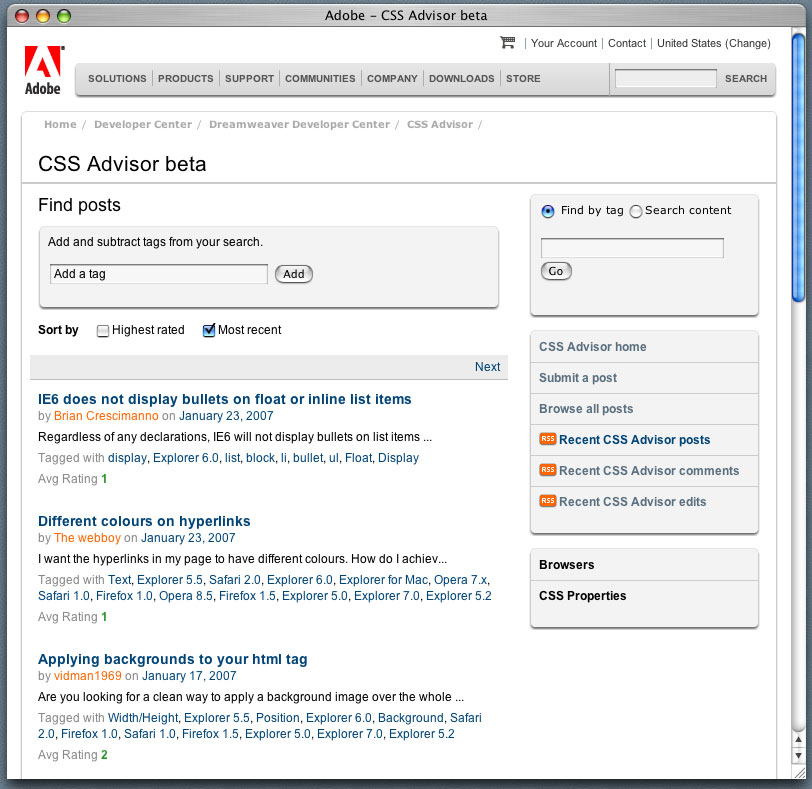Click the scrollbar up arrow
The height and width of the screenshot is (789, 812).
click(798, 738)
